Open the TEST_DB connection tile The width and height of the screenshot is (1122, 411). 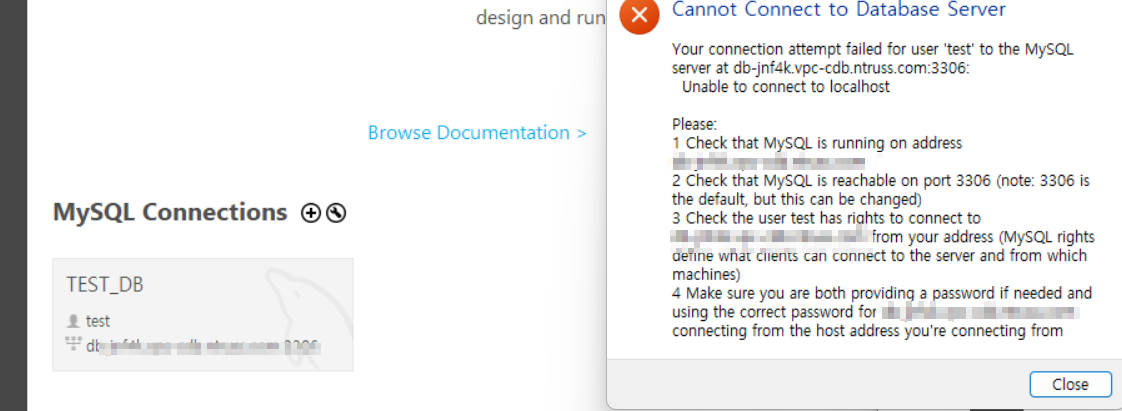tap(203, 314)
